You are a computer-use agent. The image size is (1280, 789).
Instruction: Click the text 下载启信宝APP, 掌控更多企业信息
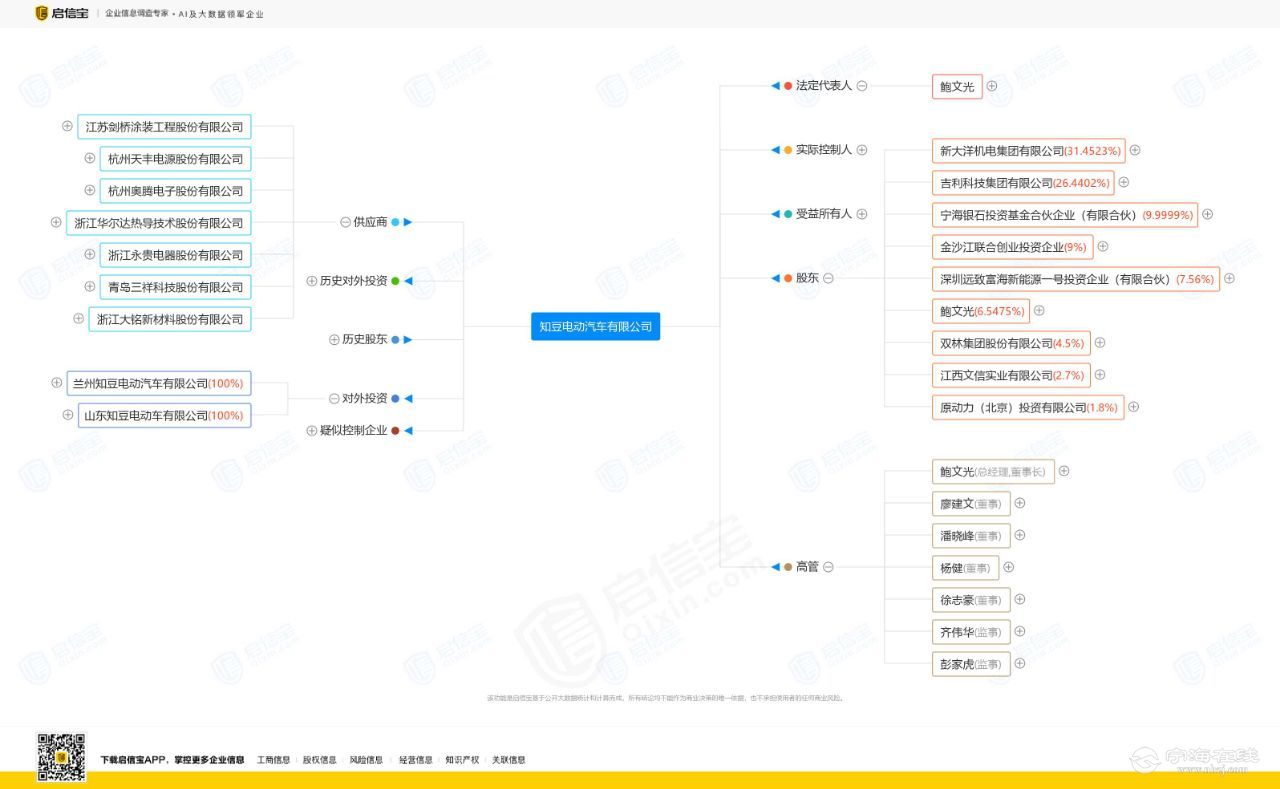coord(172,760)
